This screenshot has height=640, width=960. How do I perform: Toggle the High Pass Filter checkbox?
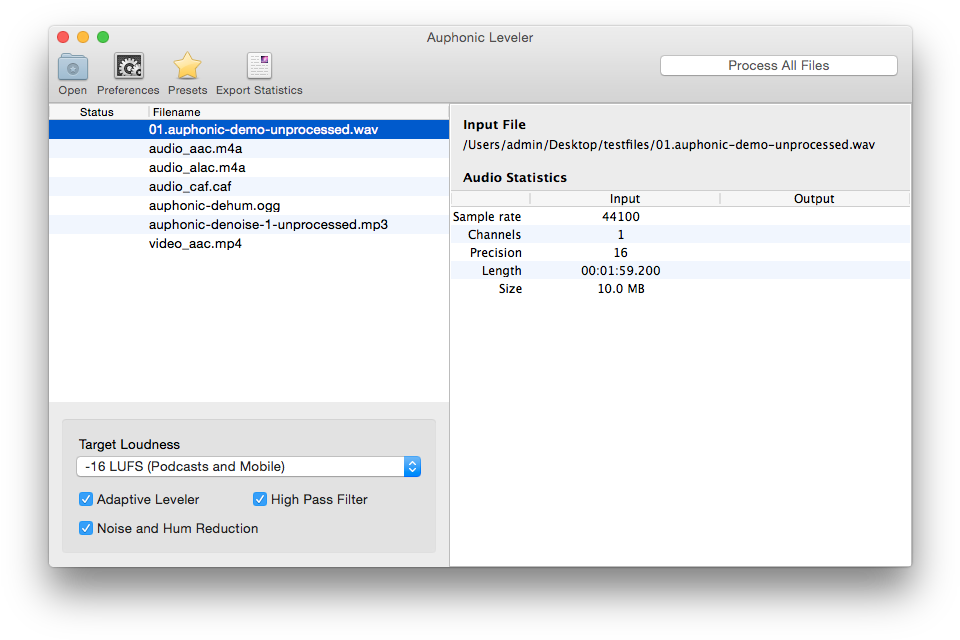tap(260, 499)
